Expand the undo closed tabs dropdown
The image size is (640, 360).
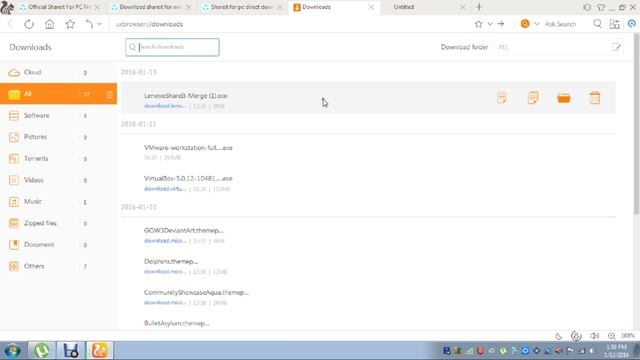(x=99, y=24)
